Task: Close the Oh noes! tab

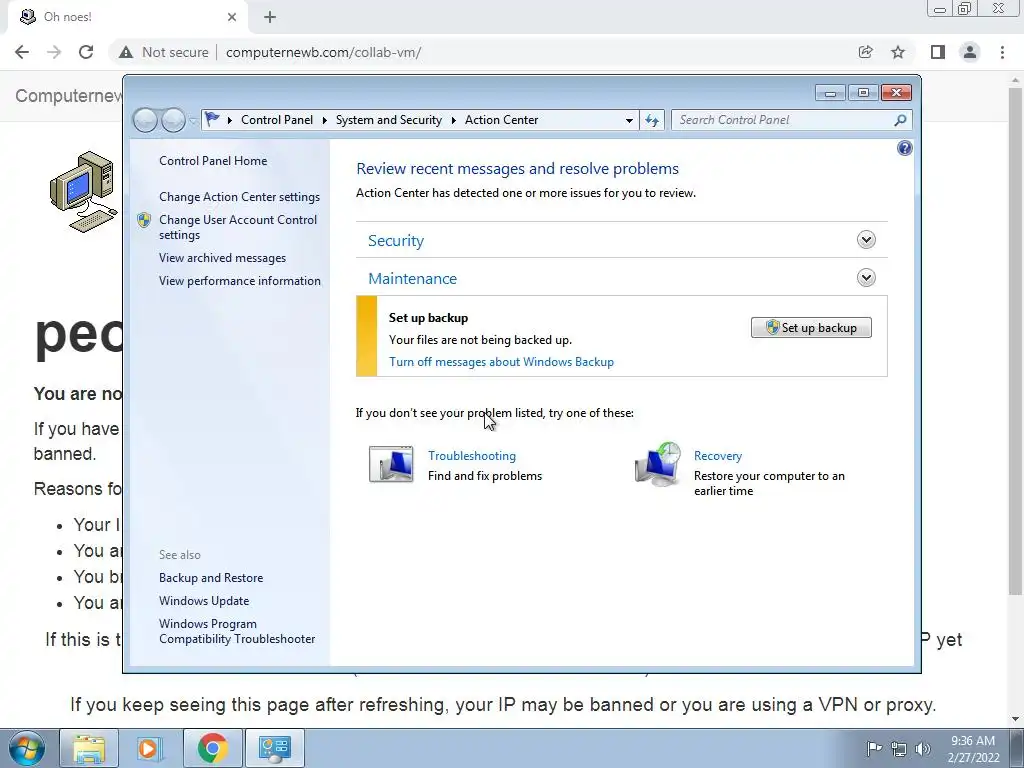Action: [x=232, y=17]
